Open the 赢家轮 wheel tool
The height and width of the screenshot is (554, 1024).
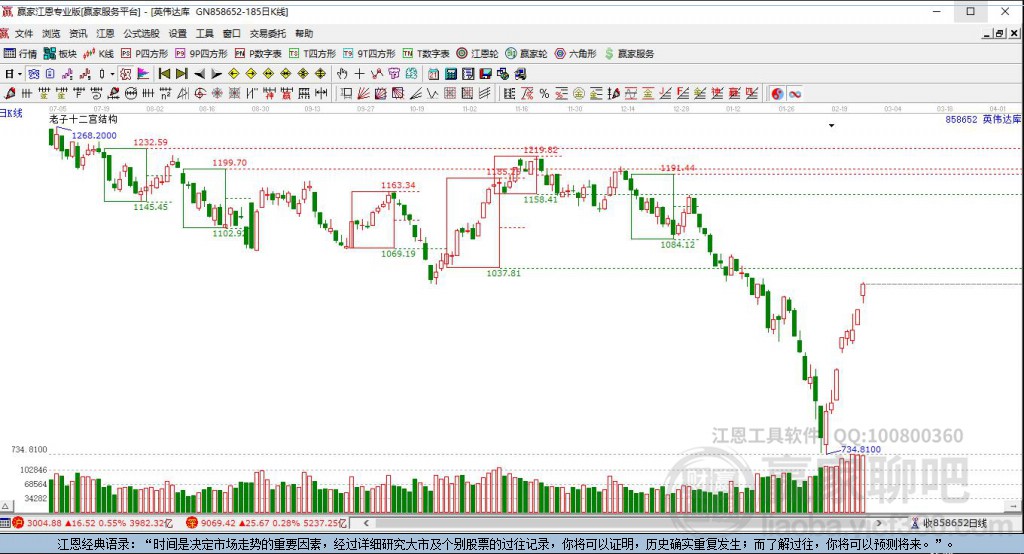(x=526, y=54)
